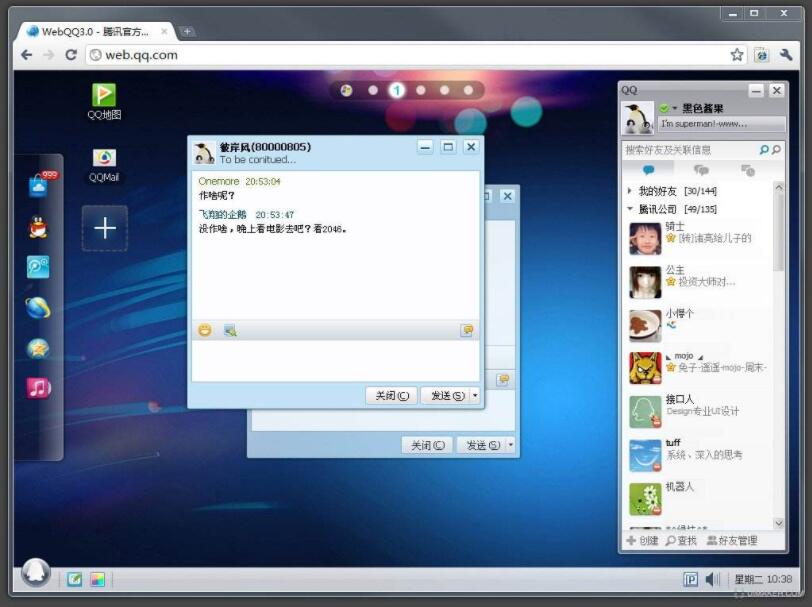Open the red-scarf QQ penguin in the left dock

[38, 227]
